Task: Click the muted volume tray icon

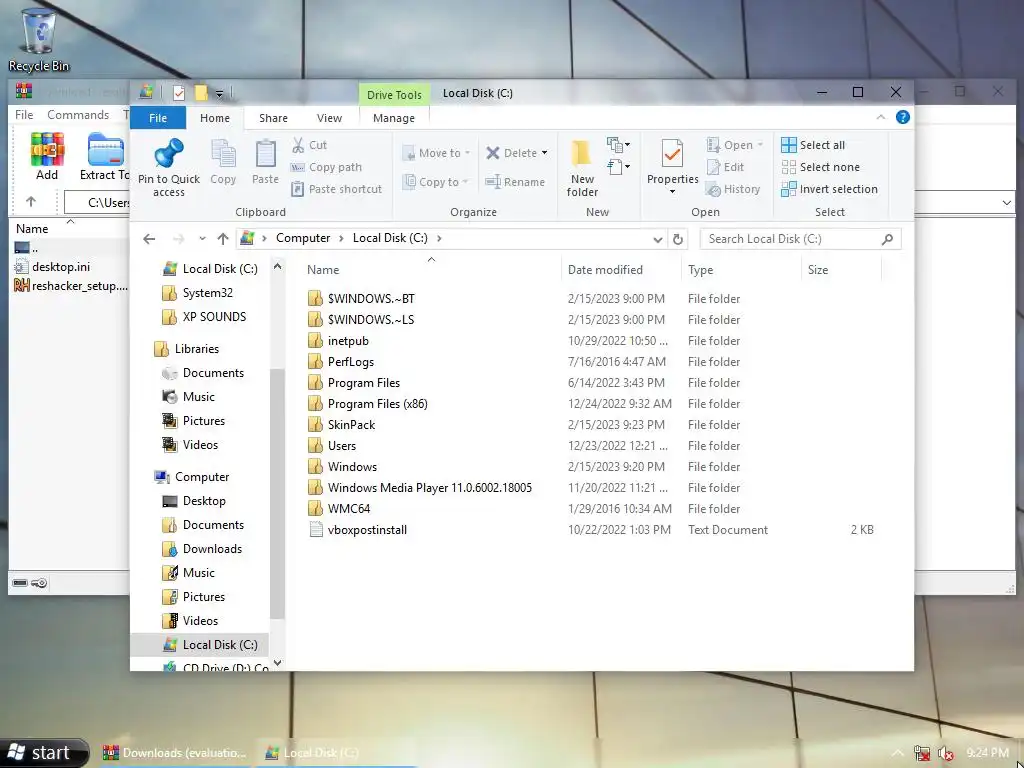Action: point(945,753)
